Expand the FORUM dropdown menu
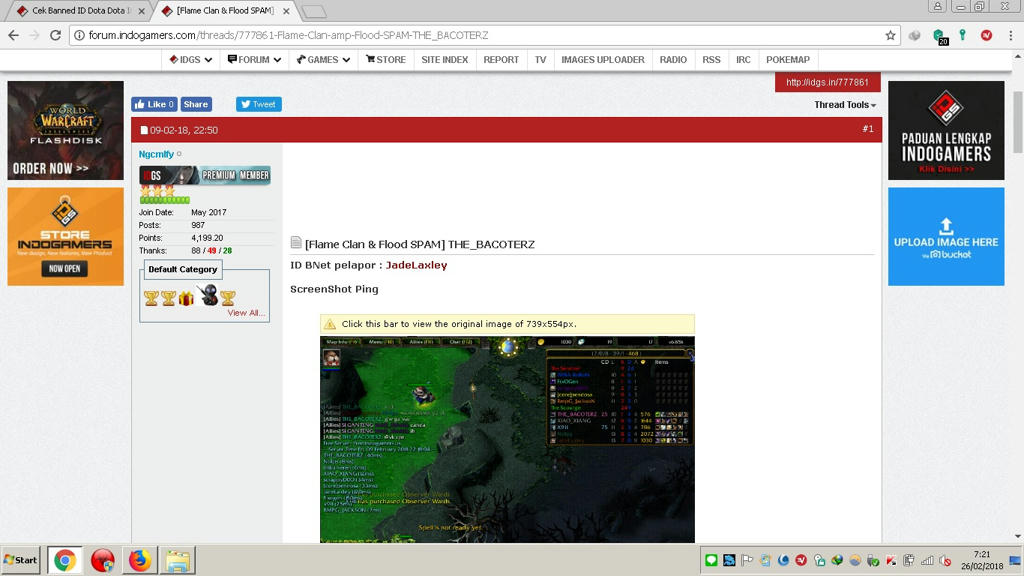Image resolution: width=1024 pixels, height=576 pixels. pos(254,59)
